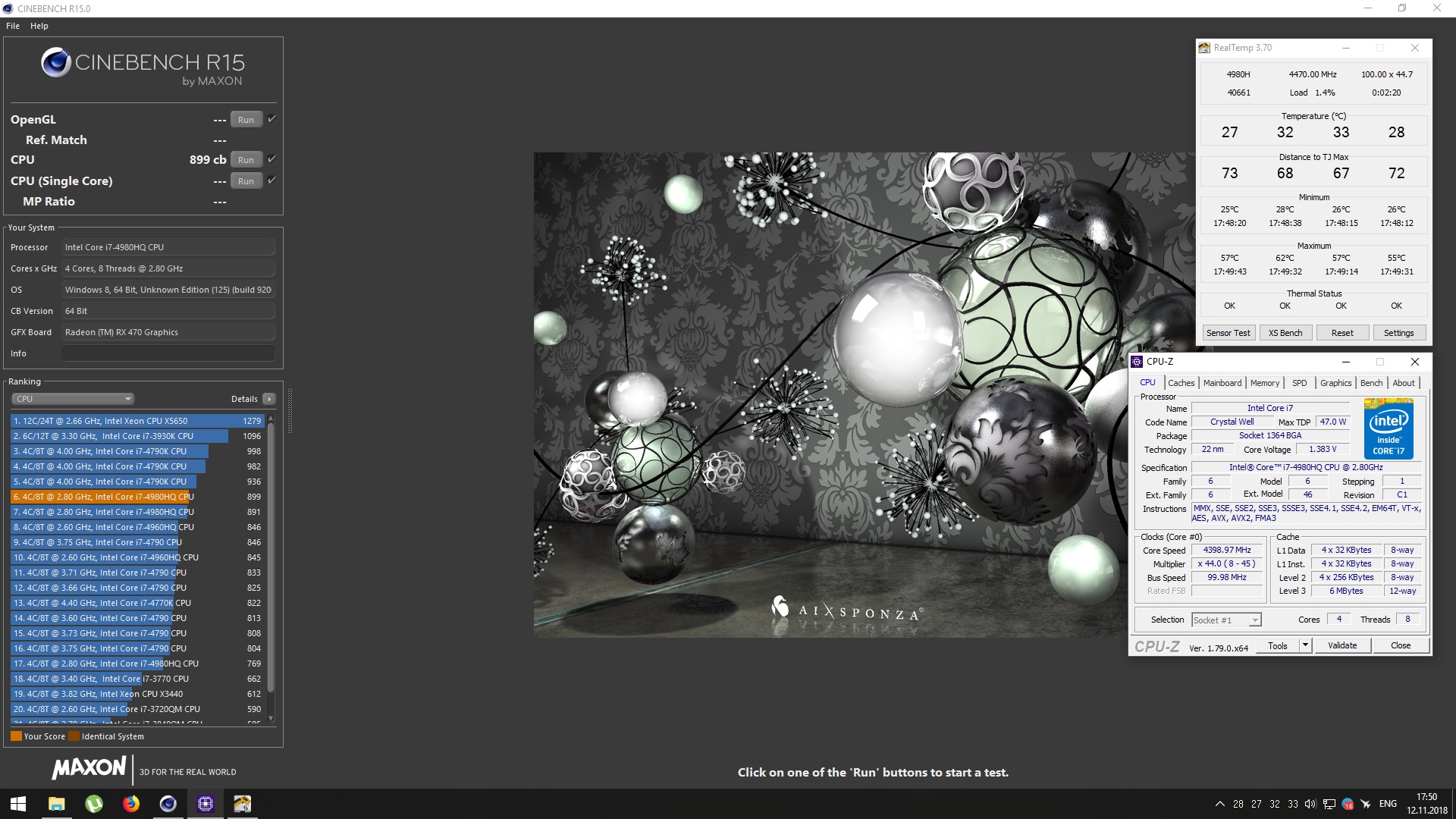Click the ranking list vertical scrollbar
The width and height of the screenshot is (1456, 819).
[x=271, y=561]
